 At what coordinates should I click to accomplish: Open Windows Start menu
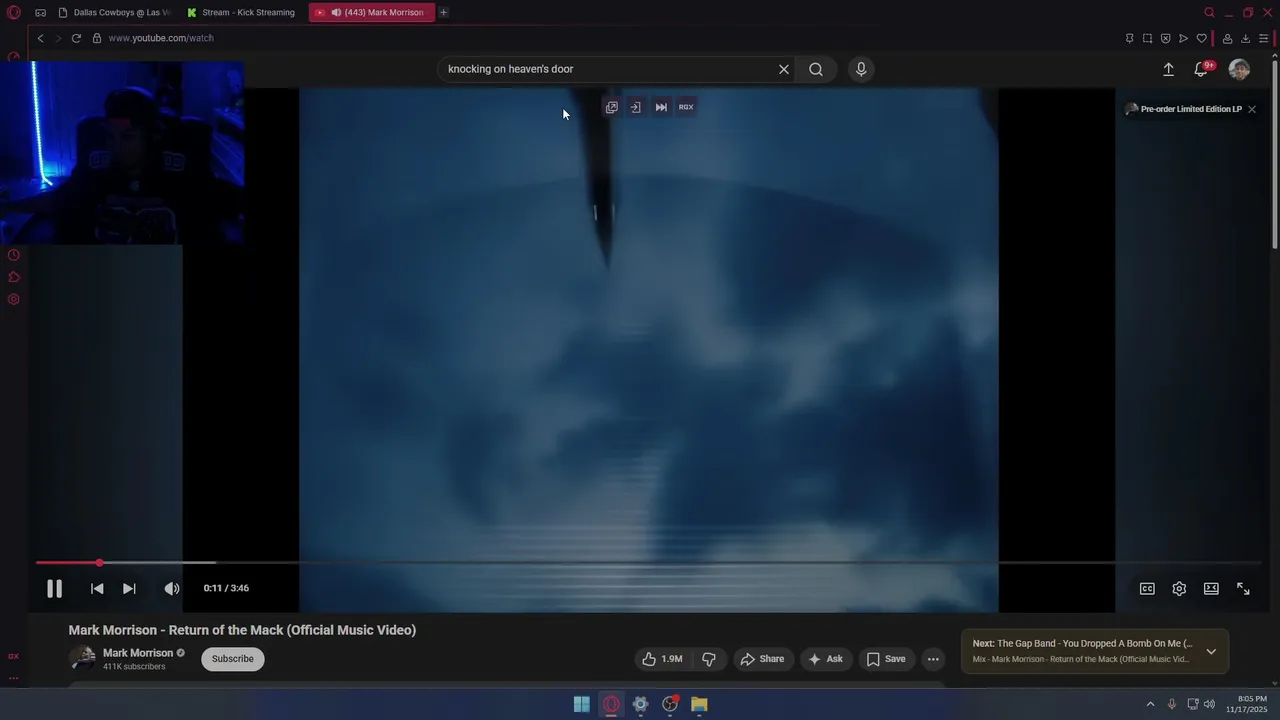click(x=581, y=704)
